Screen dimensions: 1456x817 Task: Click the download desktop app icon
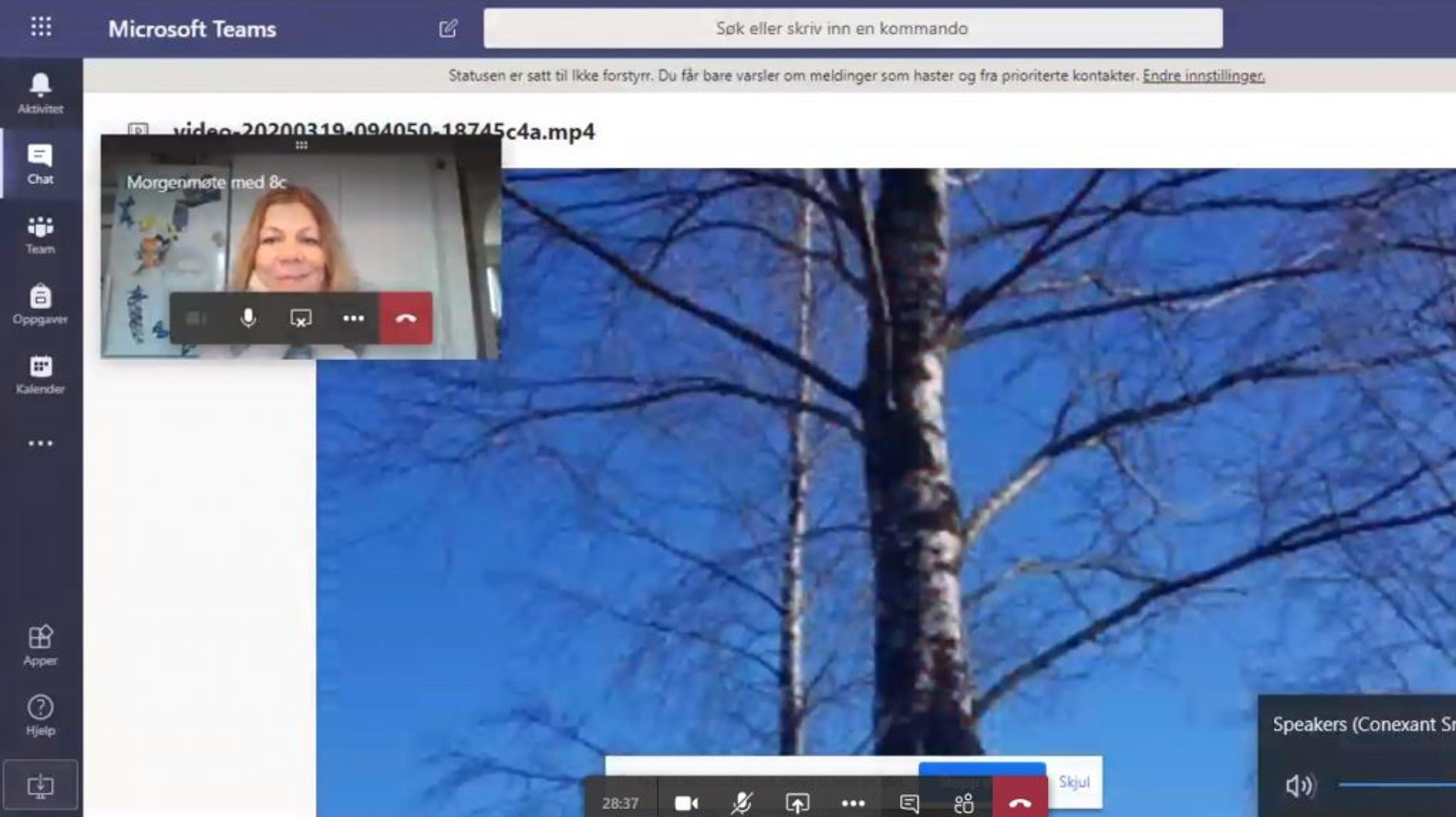(40, 786)
